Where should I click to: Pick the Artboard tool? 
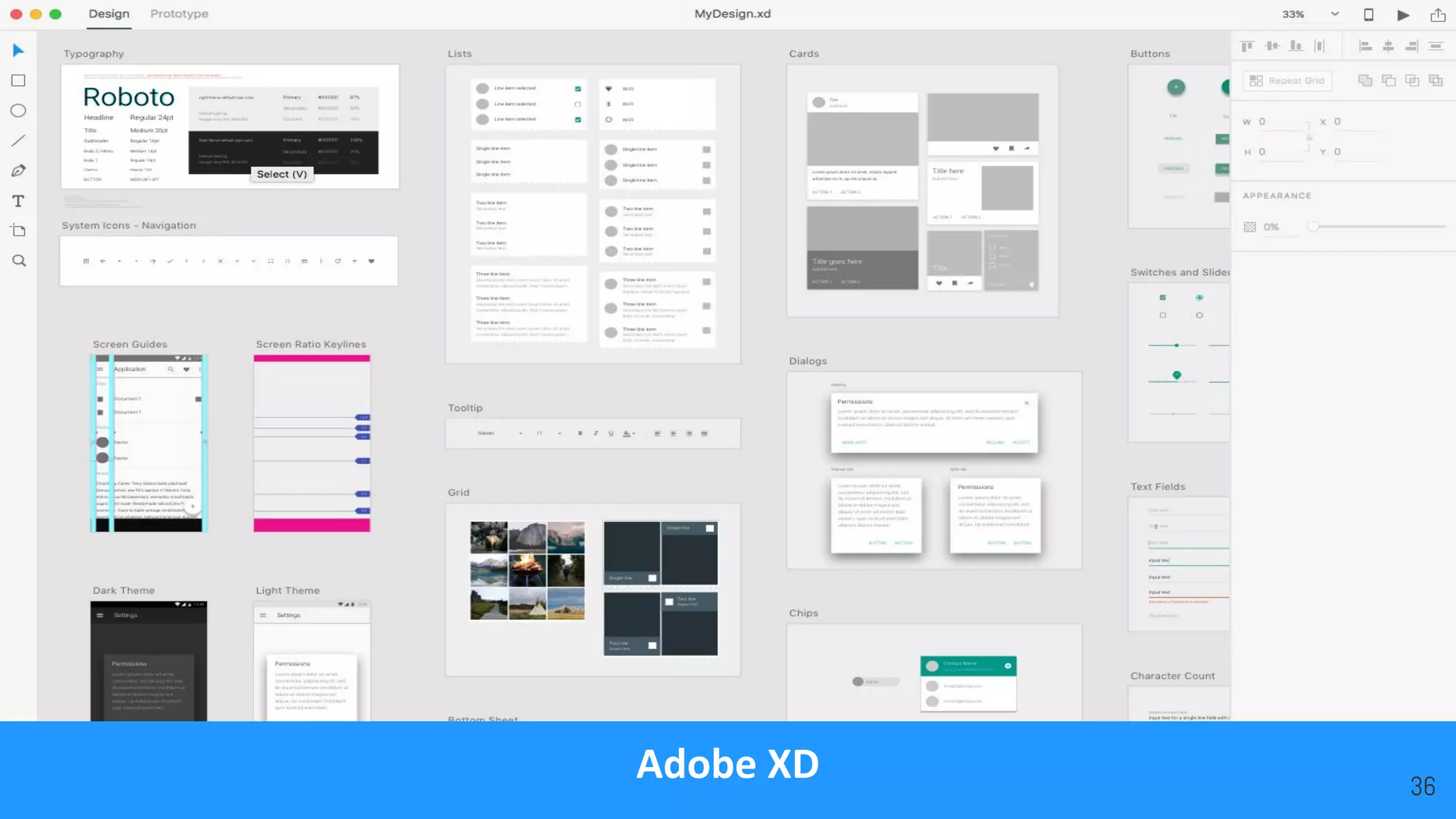tap(18, 230)
